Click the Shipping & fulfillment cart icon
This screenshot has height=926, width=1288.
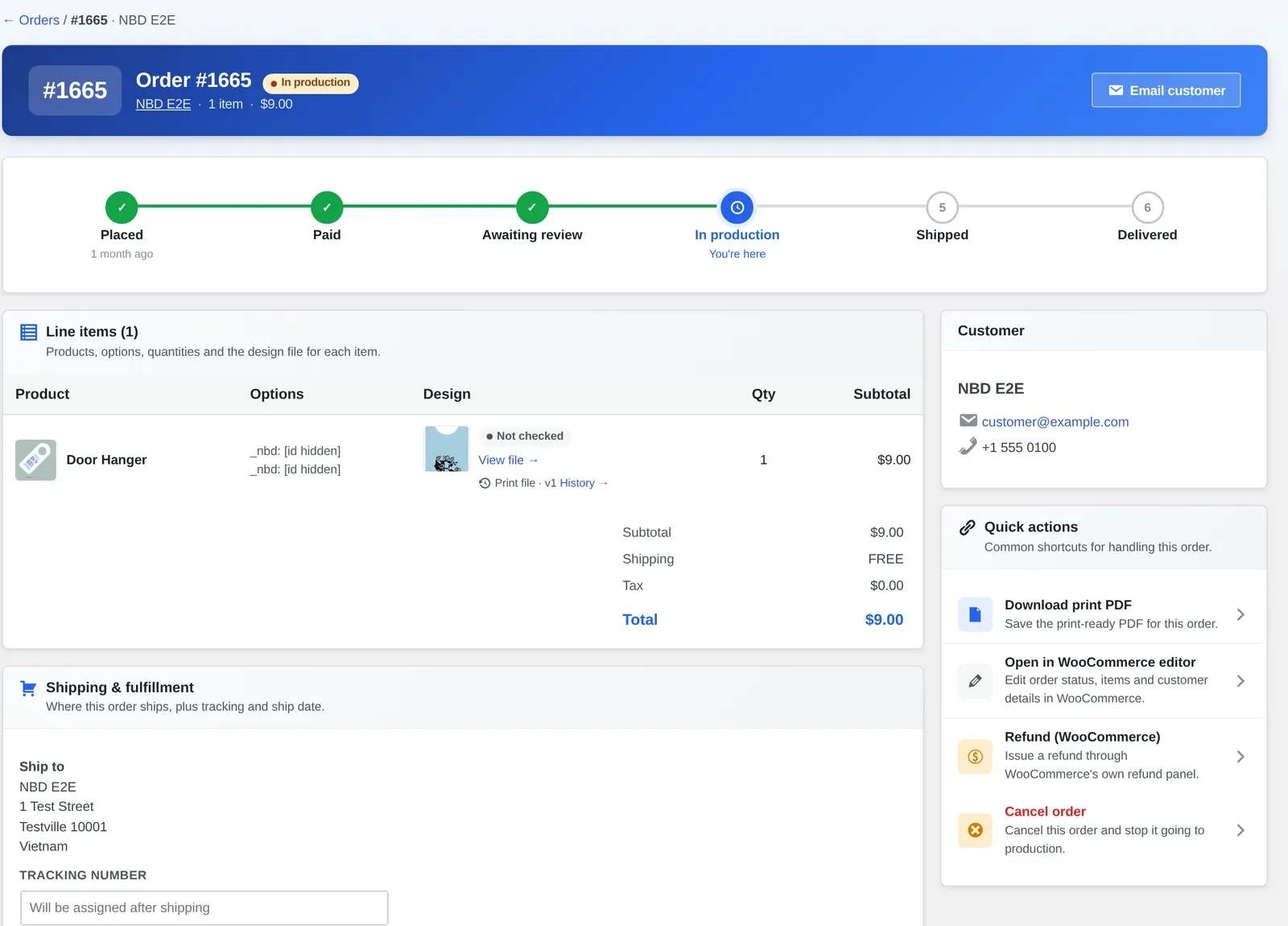(28, 688)
